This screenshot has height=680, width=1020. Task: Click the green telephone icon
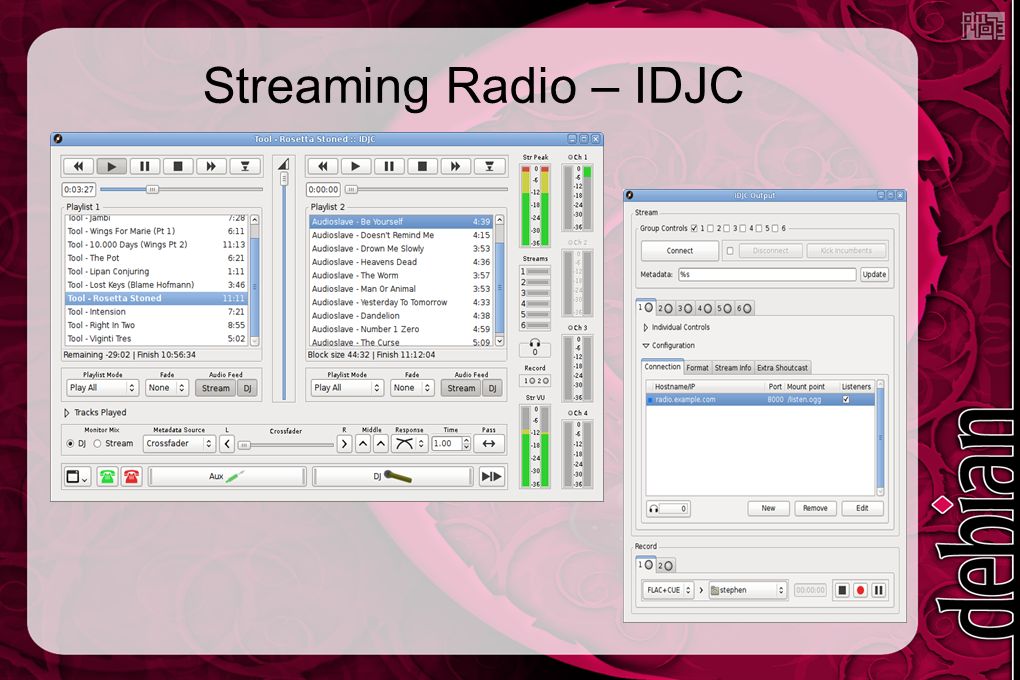pyautogui.click(x=107, y=477)
